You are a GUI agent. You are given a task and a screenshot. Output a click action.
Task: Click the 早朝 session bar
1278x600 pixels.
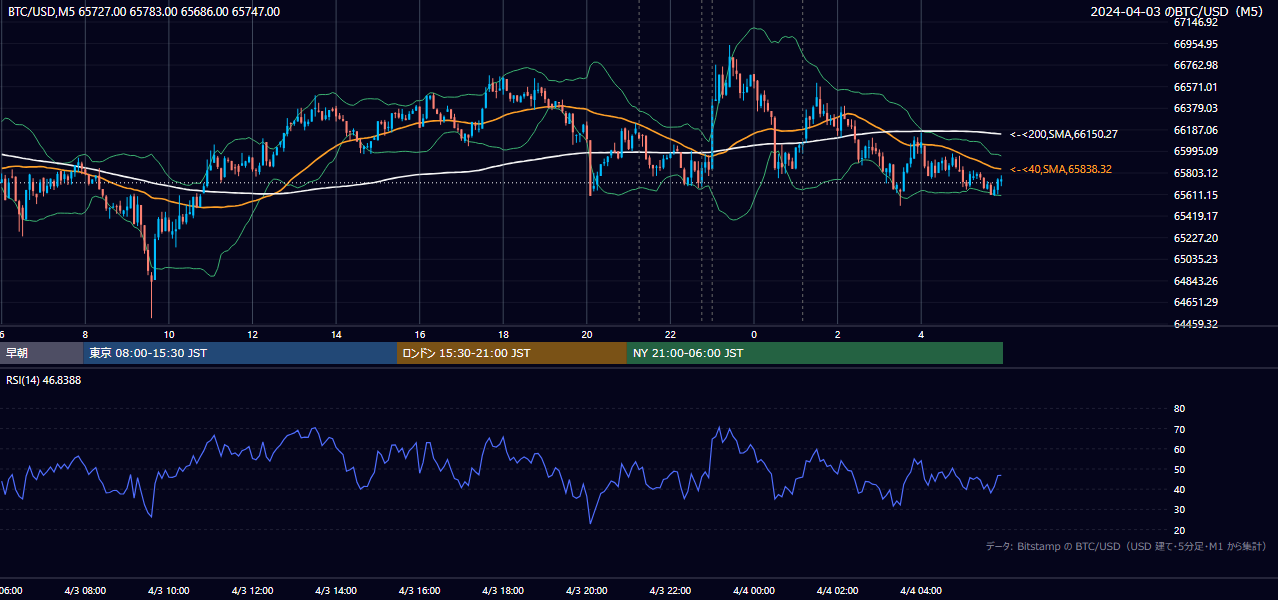pyautogui.click(x=41, y=353)
